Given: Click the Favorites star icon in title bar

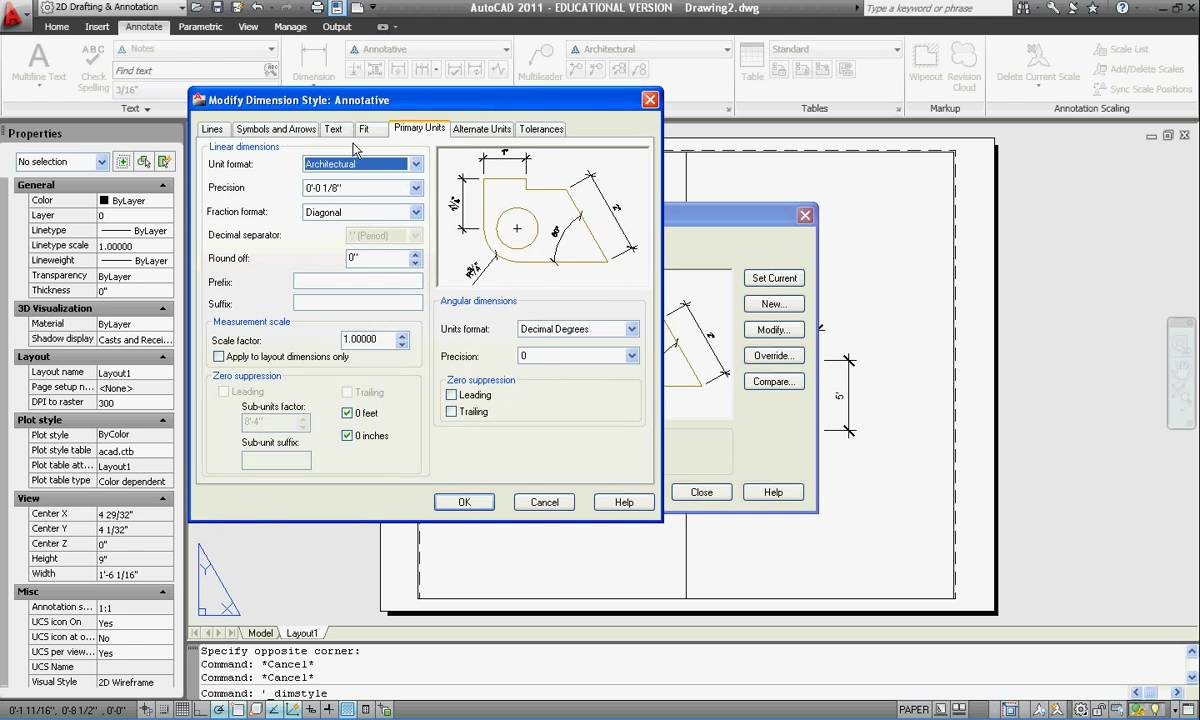Looking at the screenshot, I should pyautogui.click(x=1092, y=8).
